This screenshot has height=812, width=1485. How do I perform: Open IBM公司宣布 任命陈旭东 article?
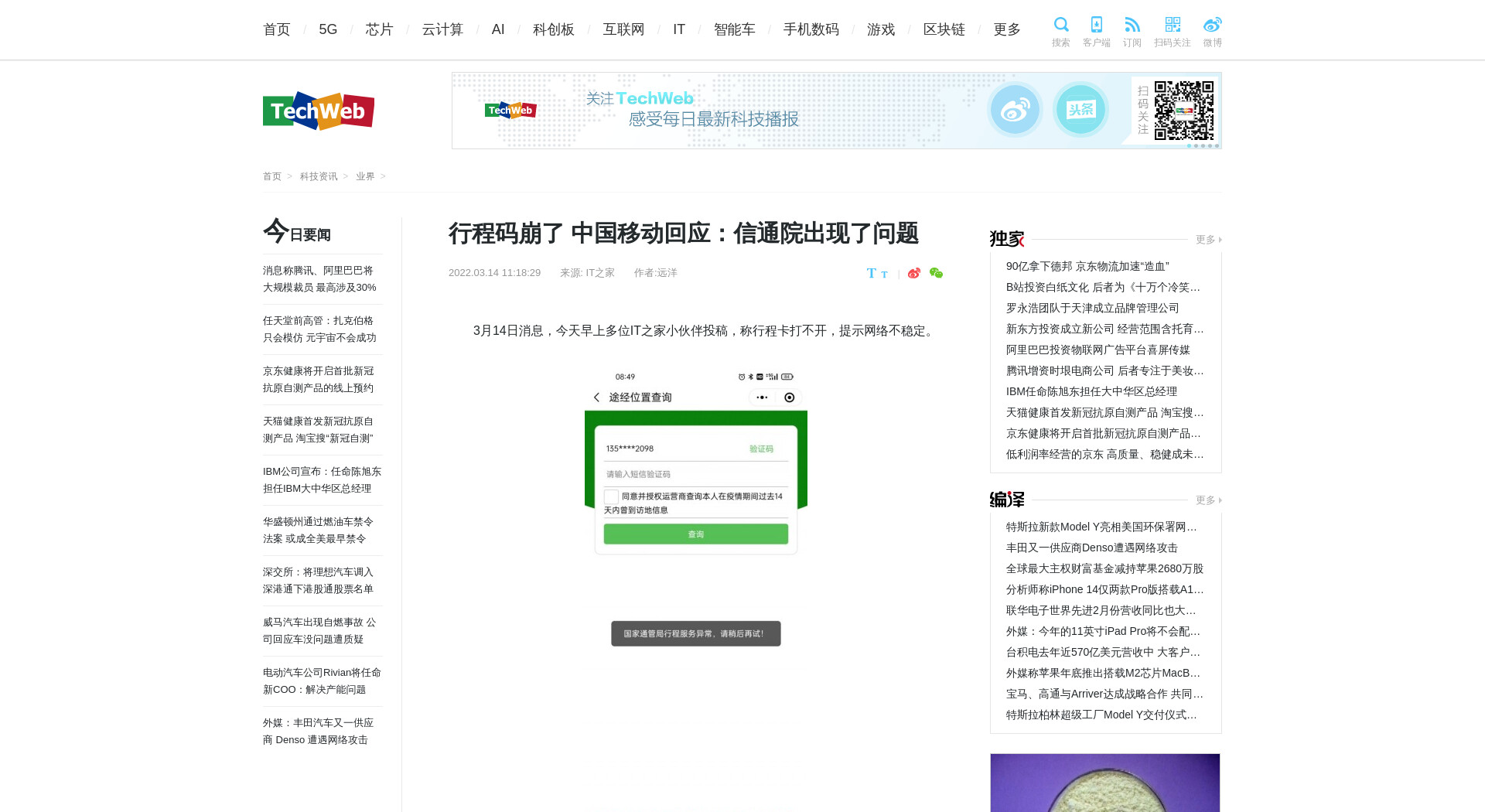point(322,480)
